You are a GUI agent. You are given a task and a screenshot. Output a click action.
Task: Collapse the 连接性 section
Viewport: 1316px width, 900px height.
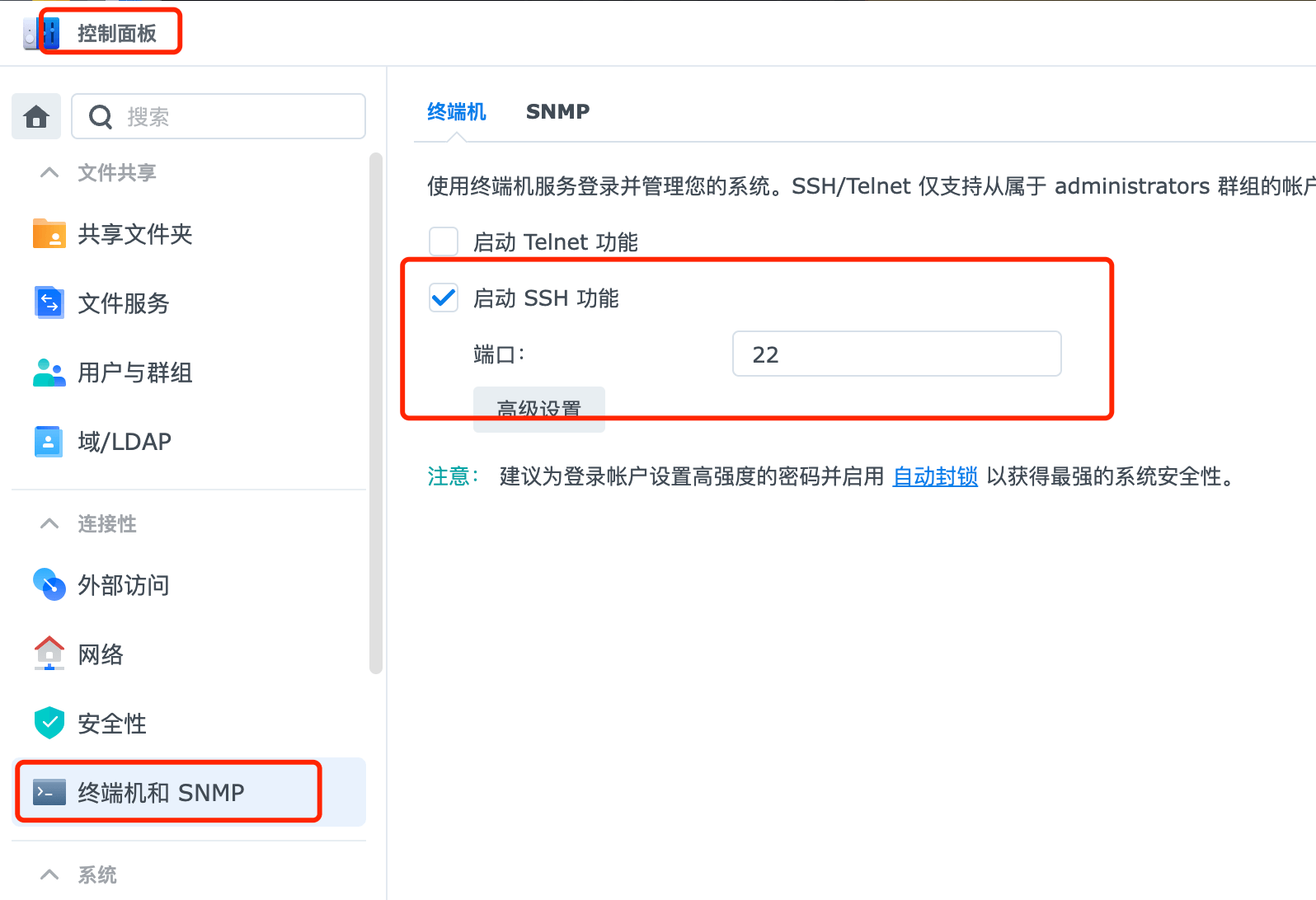click(x=49, y=523)
